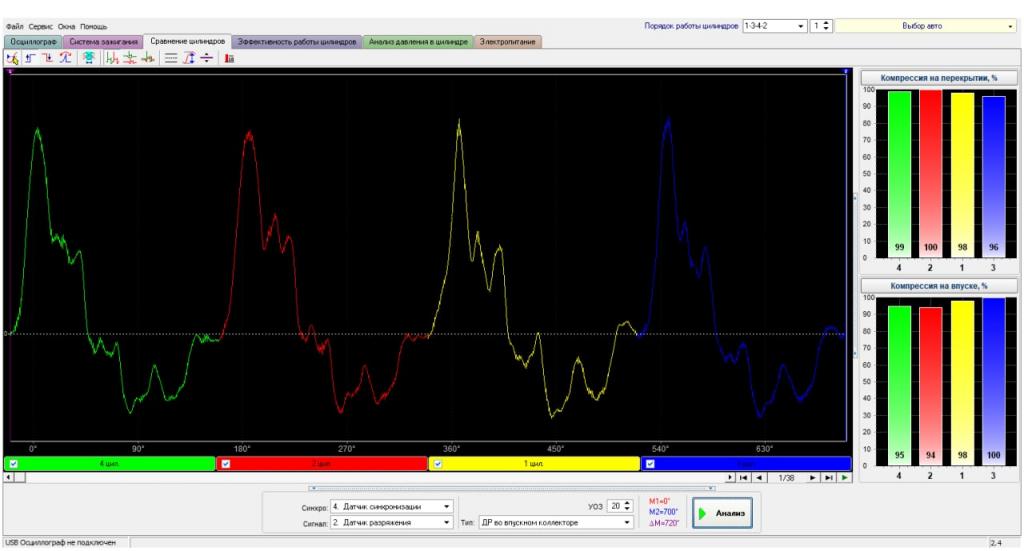Click the 'ΔM=720°' marker text

coord(664,523)
